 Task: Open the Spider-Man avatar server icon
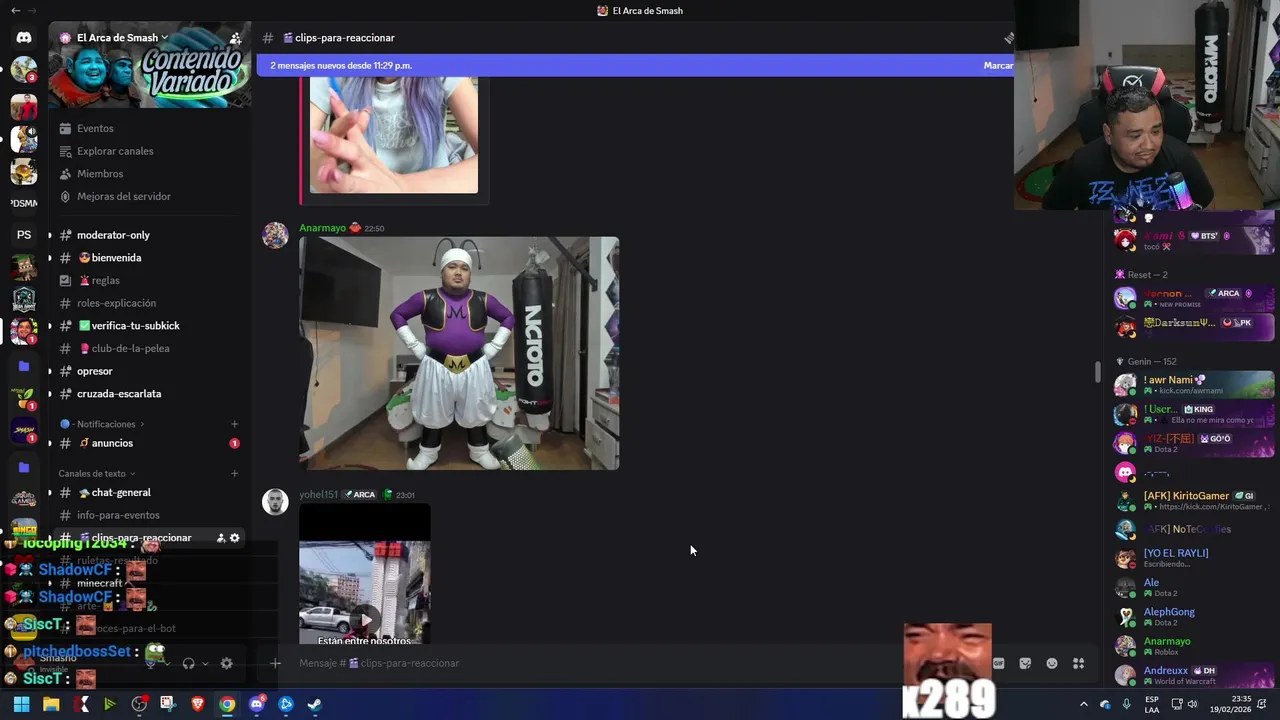click(x=24, y=106)
